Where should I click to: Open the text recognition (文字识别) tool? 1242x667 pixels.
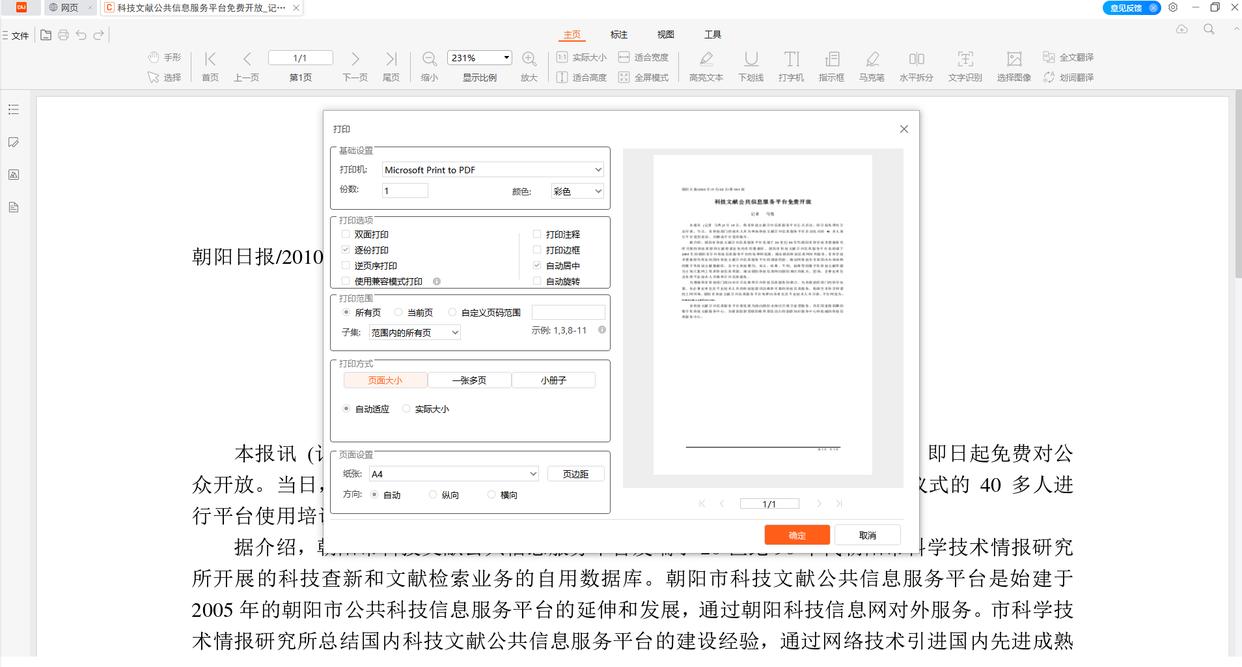pos(964,60)
